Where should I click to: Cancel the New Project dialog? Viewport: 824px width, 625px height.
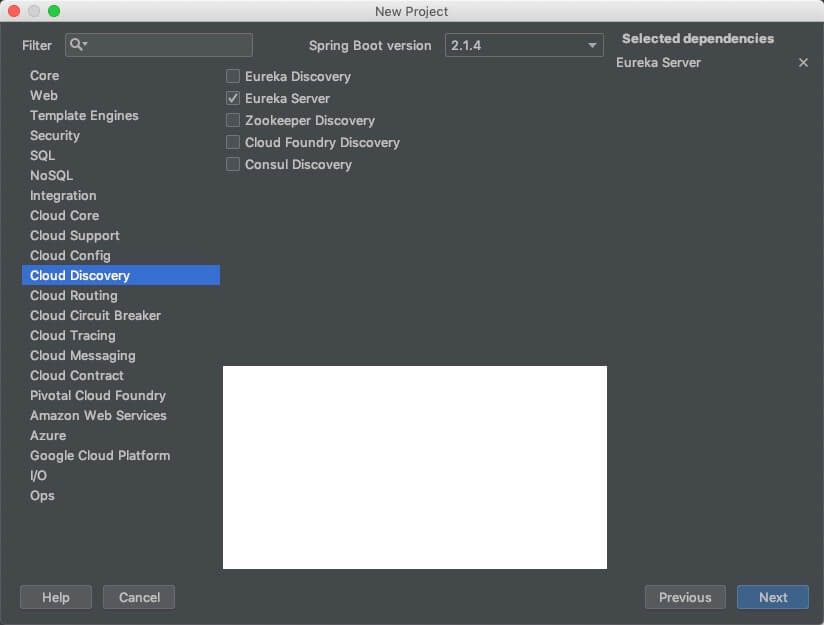tap(139, 597)
